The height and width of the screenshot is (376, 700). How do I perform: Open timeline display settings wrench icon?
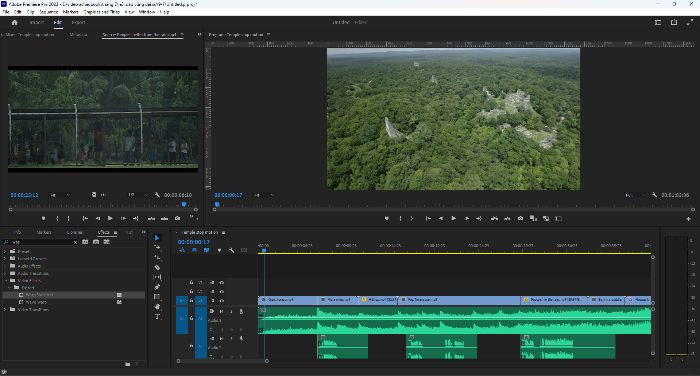231,251
